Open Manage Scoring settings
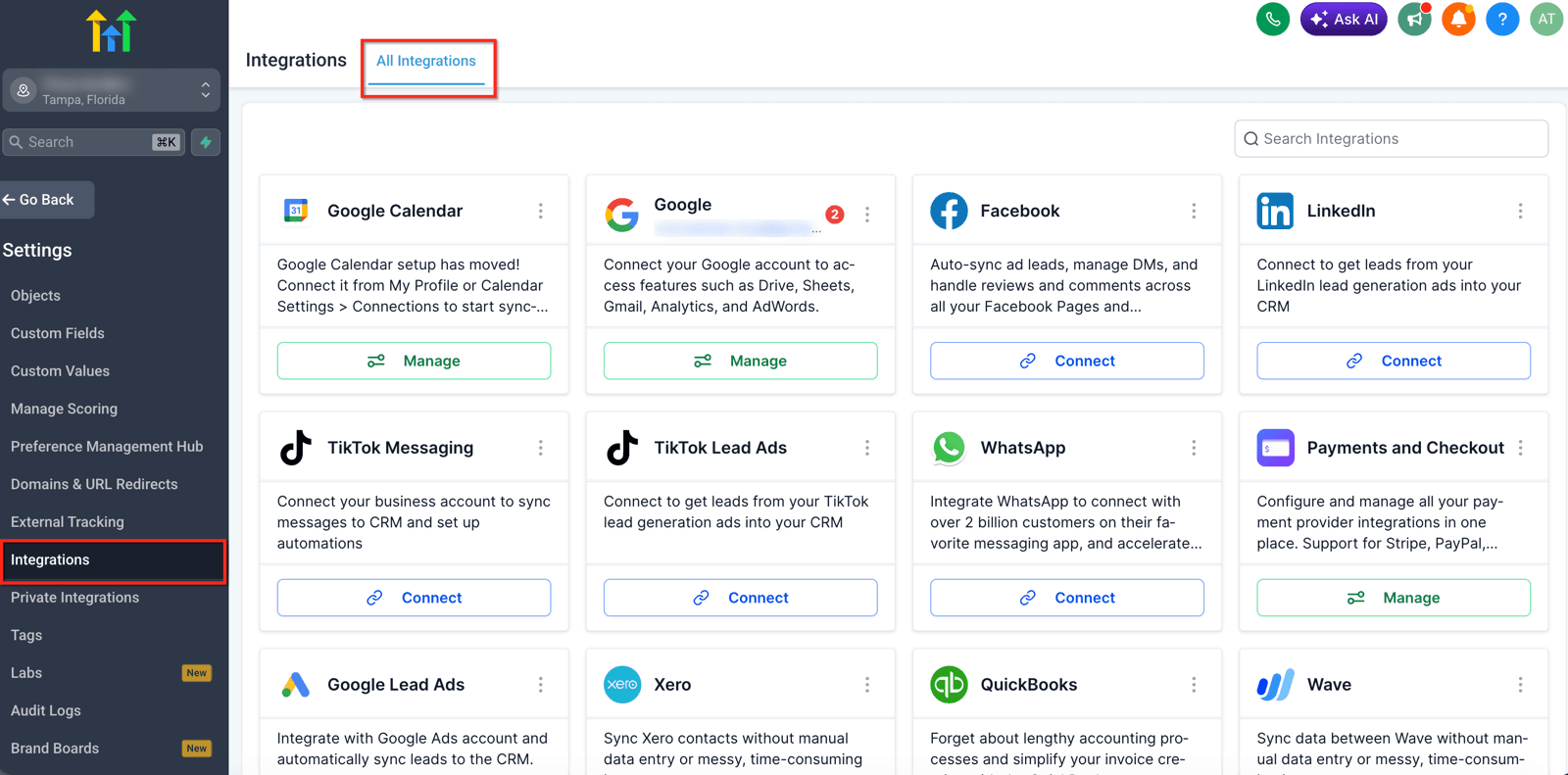The height and width of the screenshot is (775, 1568). (x=64, y=409)
